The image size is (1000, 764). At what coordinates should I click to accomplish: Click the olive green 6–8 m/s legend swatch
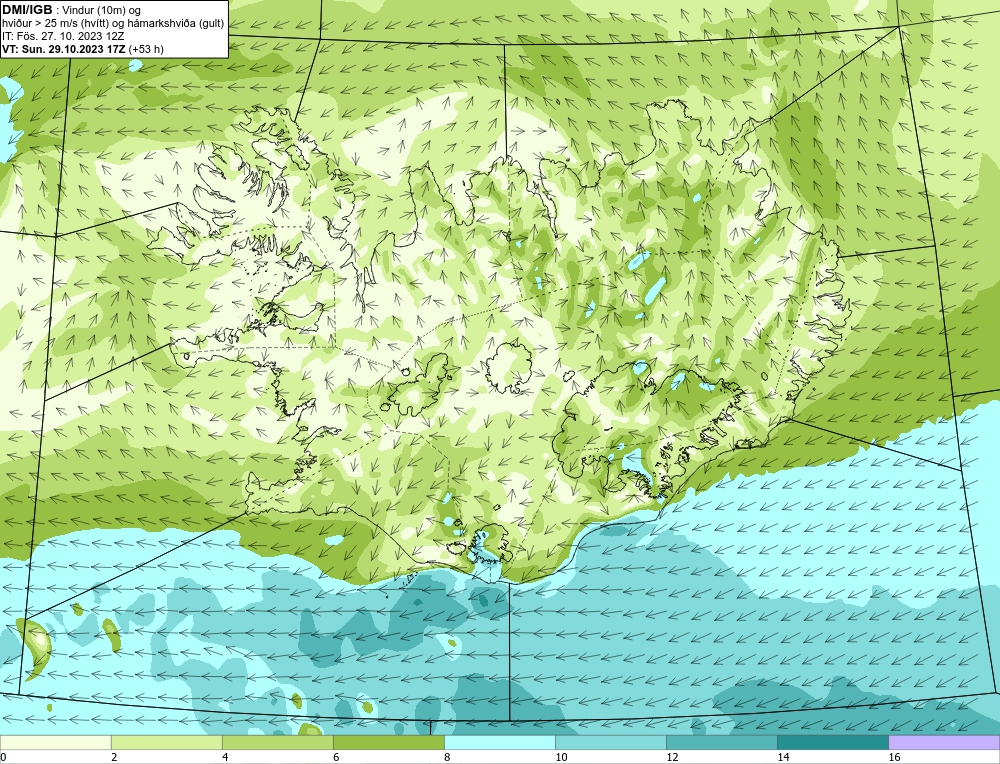(388, 742)
